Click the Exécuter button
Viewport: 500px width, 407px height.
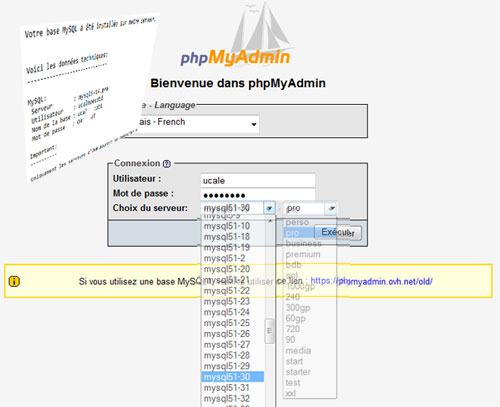pyautogui.click(x=338, y=233)
